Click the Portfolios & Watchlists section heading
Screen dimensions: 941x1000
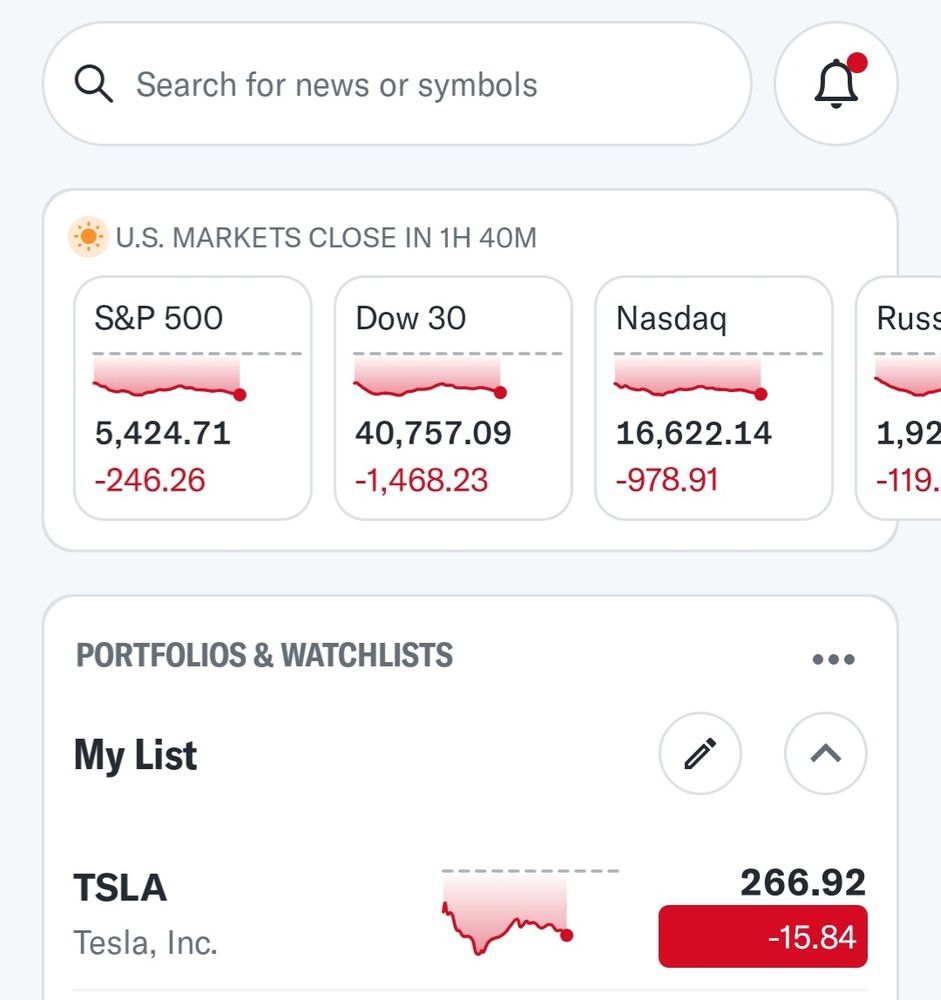pyautogui.click(x=264, y=655)
